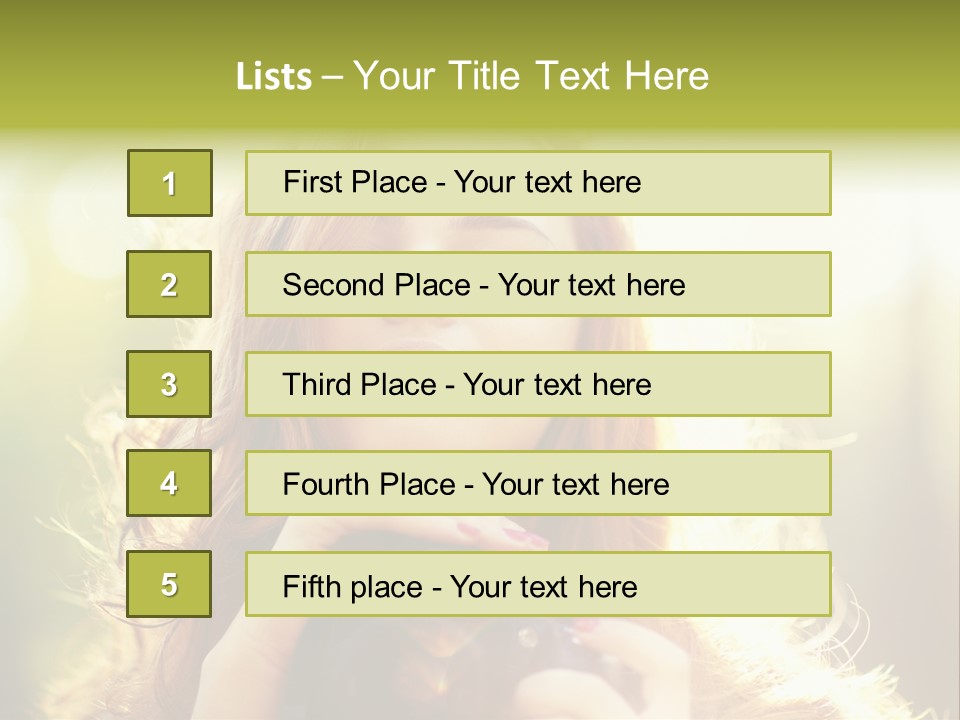Viewport: 960px width, 720px height.
Task: Click blank area after Fifth place text
Action: click(x=733, y=583)
